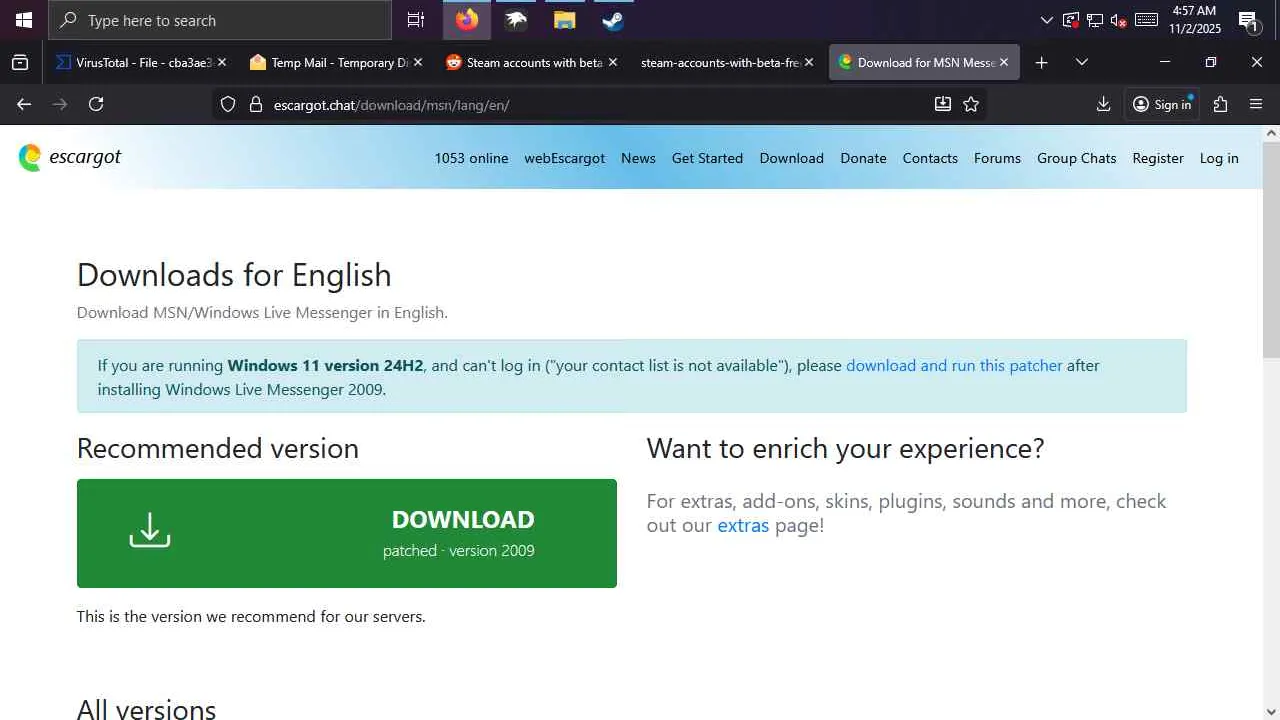Screen dimensions: 1280x720
Task: Open the network tray icon
Action: 1095,20
